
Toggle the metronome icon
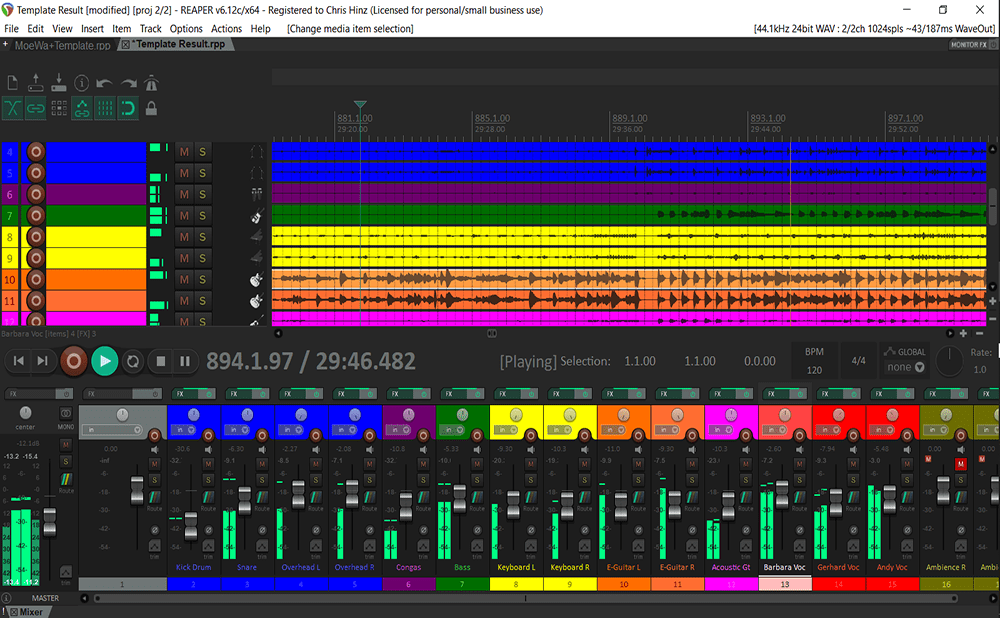click(151, 83)
